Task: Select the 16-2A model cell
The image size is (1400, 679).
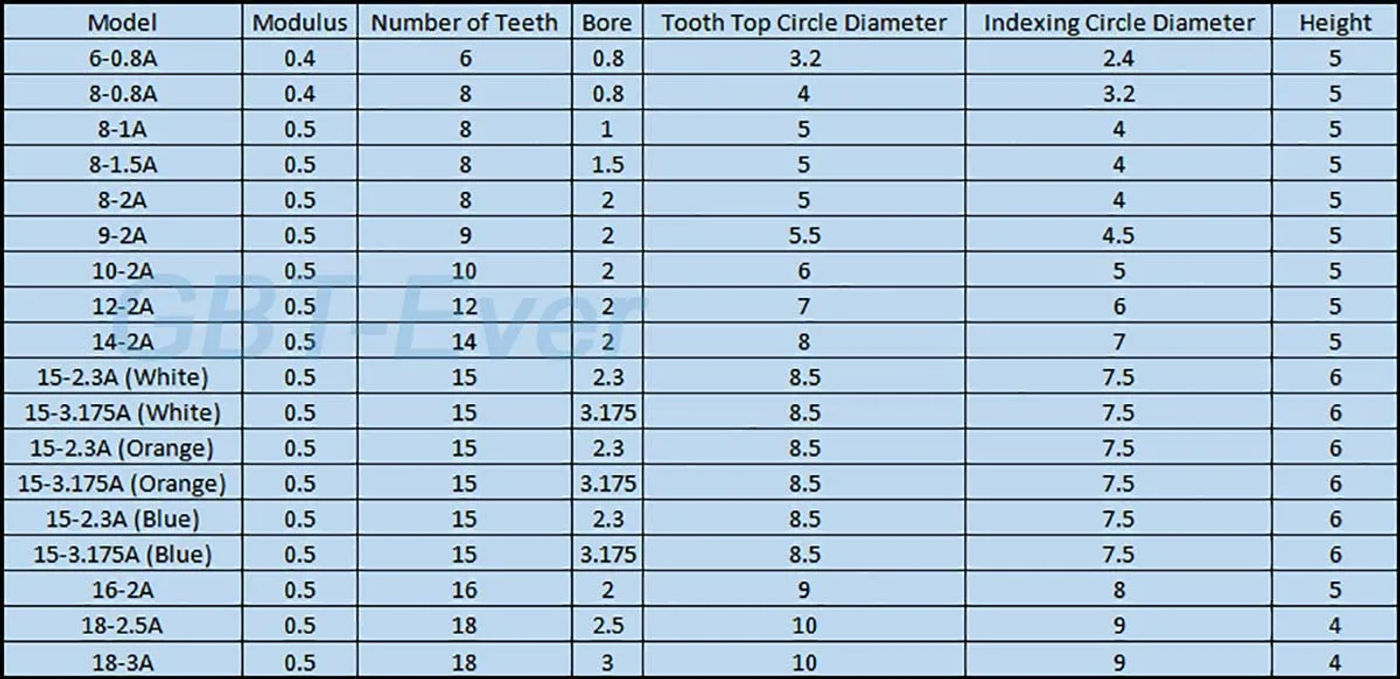Action: pyautogui.click(x=121, y=590)
